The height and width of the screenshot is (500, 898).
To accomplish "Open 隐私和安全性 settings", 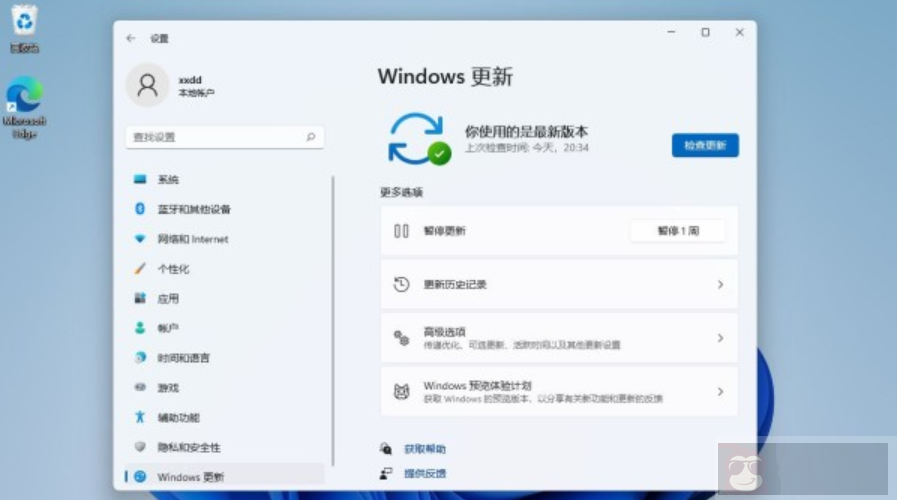I will [x=223, y=447].
